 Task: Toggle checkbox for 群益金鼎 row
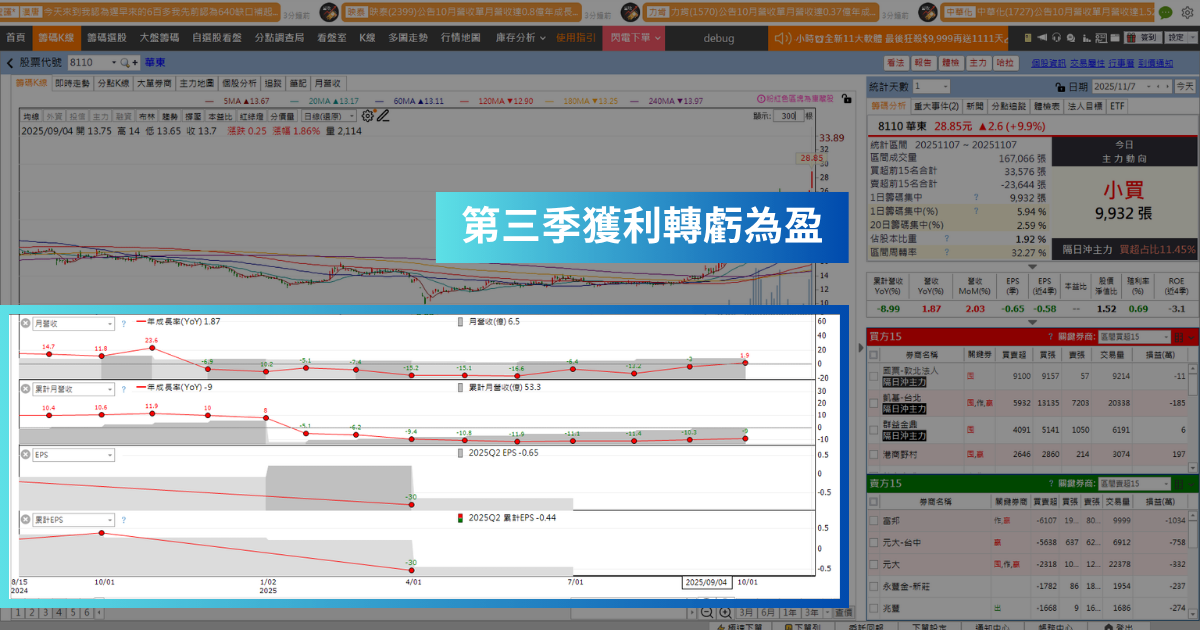tap(873, 430)
